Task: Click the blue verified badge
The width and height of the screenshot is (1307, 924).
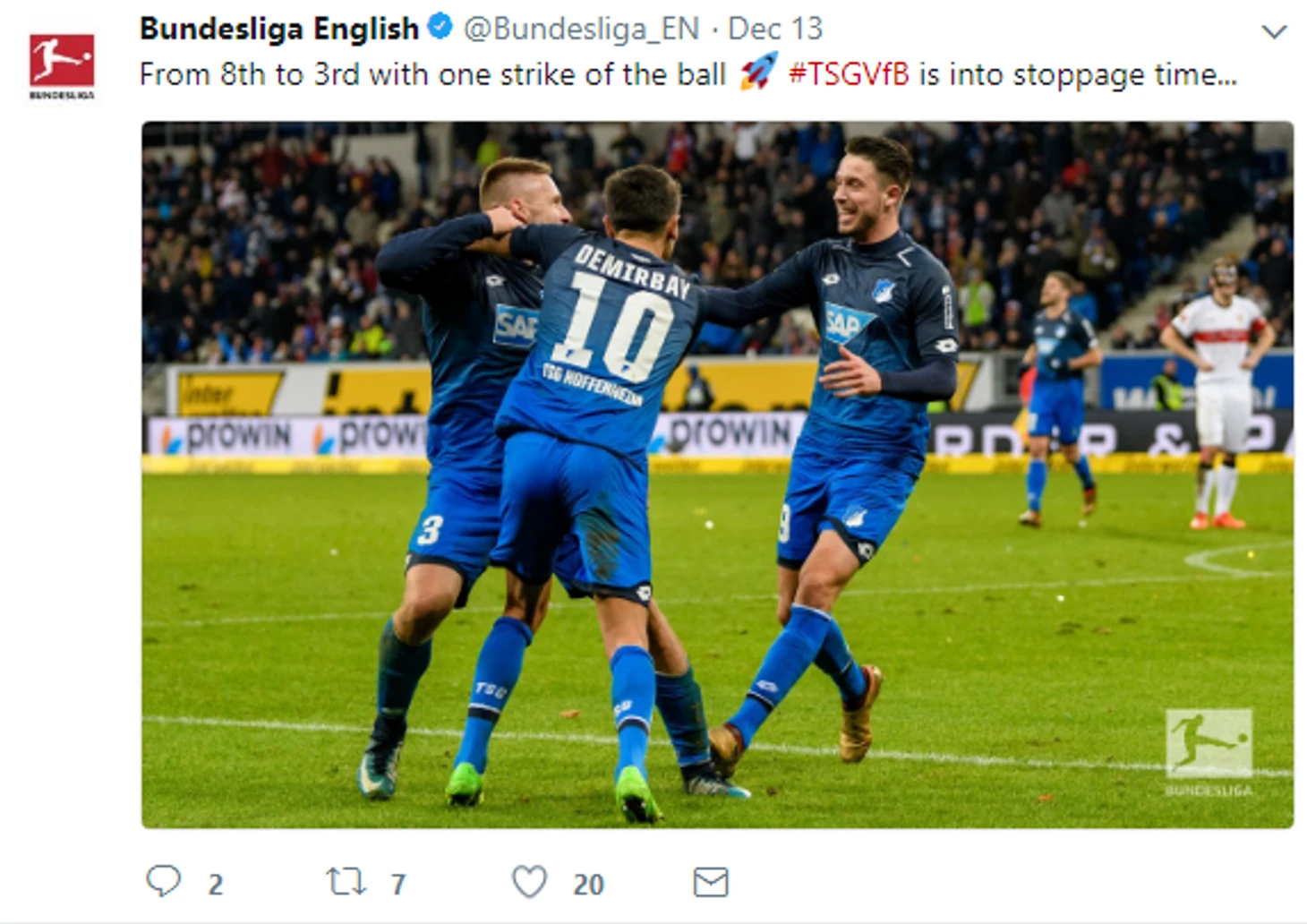Action: 440,28
